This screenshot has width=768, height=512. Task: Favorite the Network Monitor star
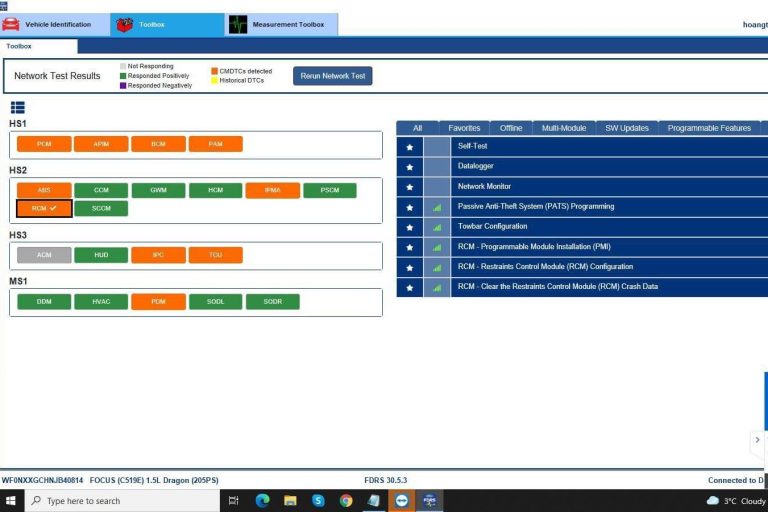click(410, 187)
